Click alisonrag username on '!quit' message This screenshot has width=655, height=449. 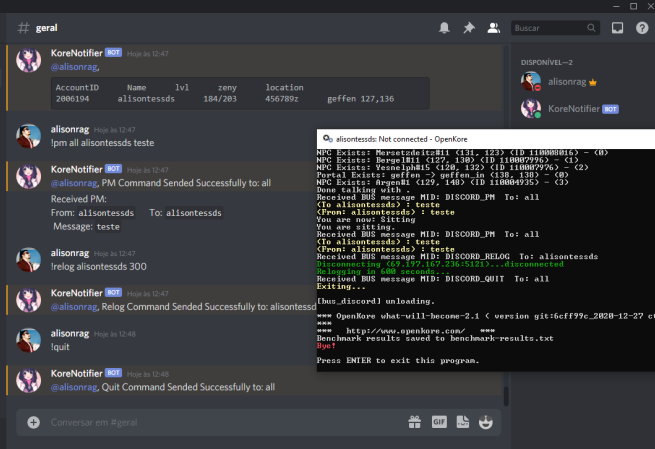click(x=70, y=333)
